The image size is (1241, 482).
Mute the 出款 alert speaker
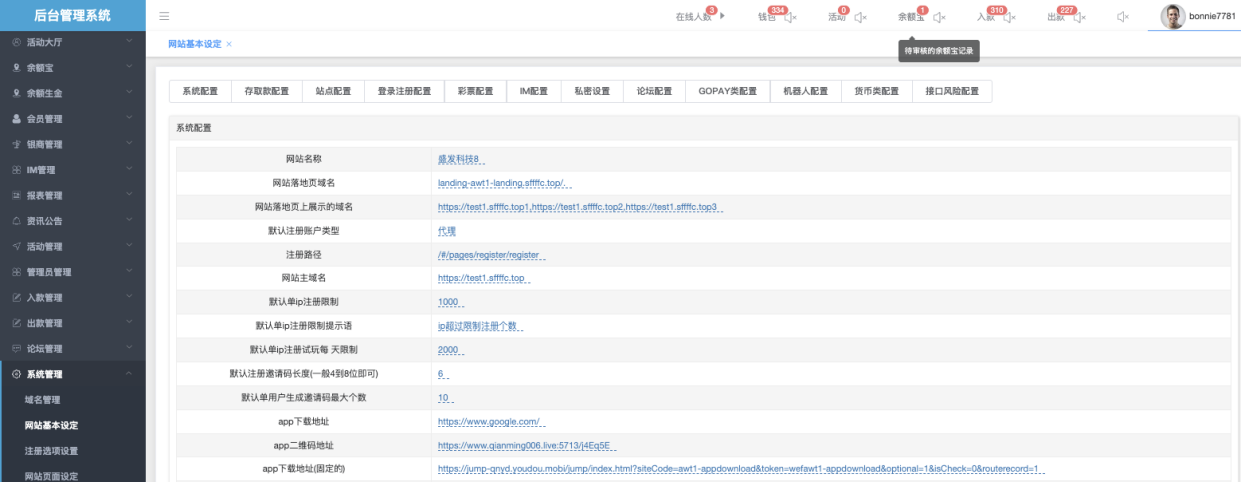coord(1079,17)
